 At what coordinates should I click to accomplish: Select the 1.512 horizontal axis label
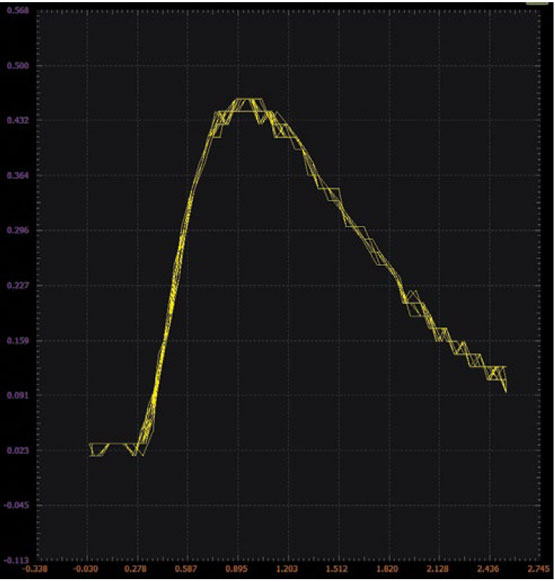pos(337,569)
